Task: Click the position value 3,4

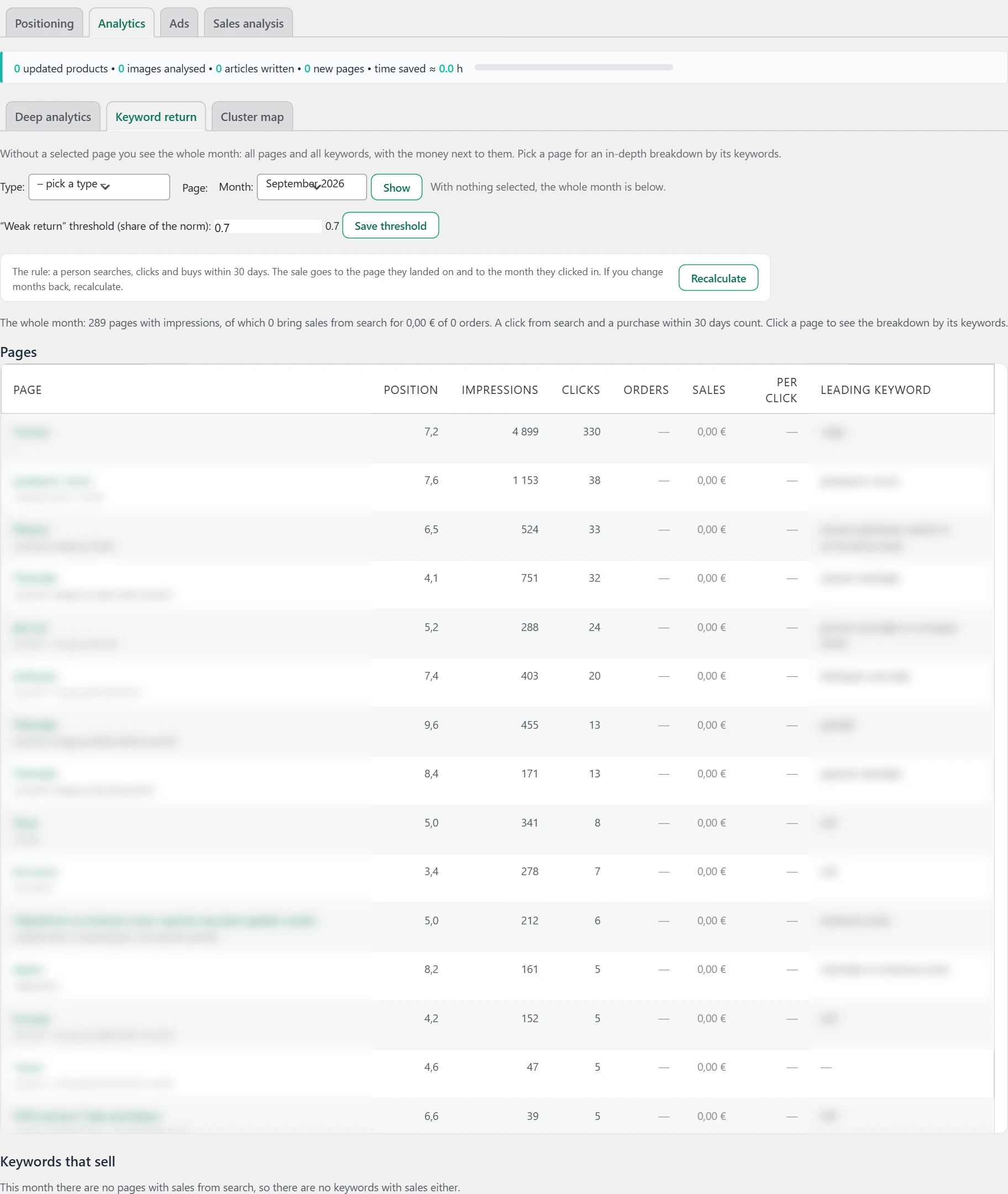Action: coord(431,871)
